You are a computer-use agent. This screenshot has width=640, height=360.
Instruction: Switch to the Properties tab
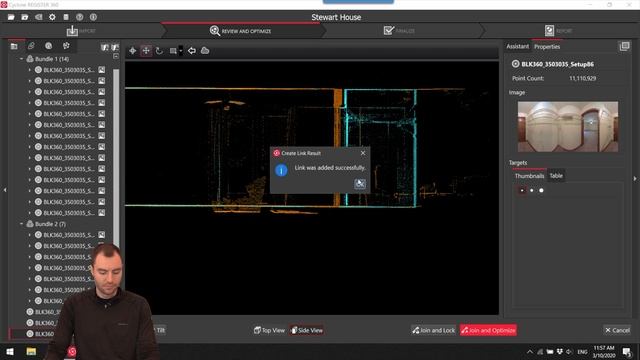coord(547,47)
